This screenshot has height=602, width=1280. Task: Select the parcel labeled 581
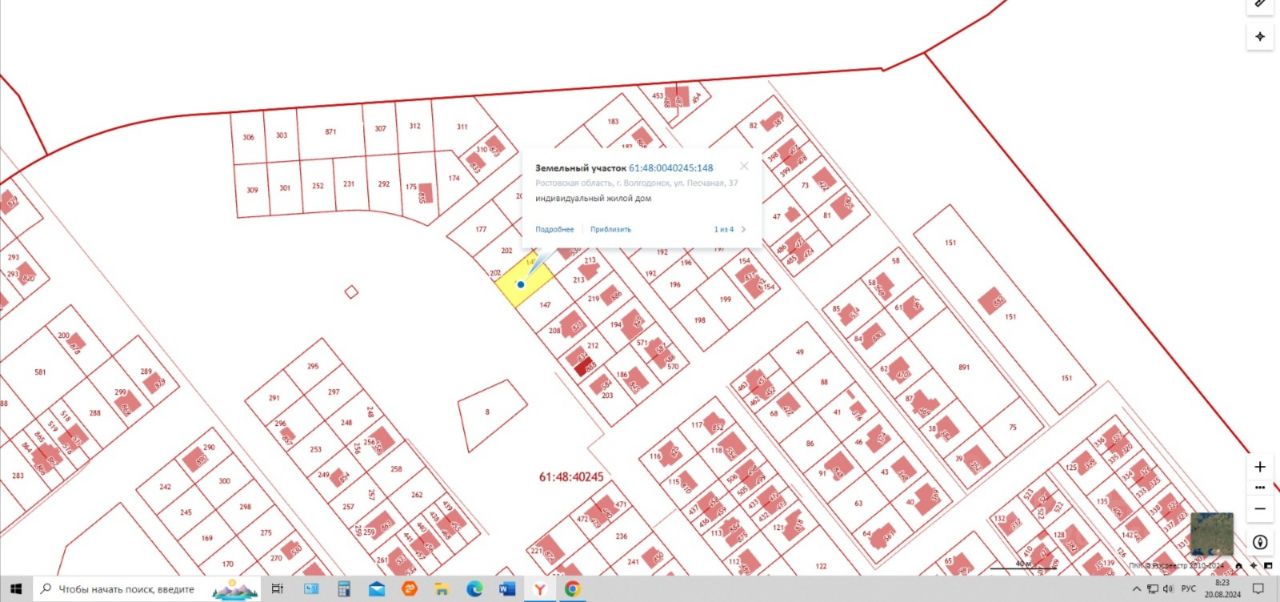point(40,372)
